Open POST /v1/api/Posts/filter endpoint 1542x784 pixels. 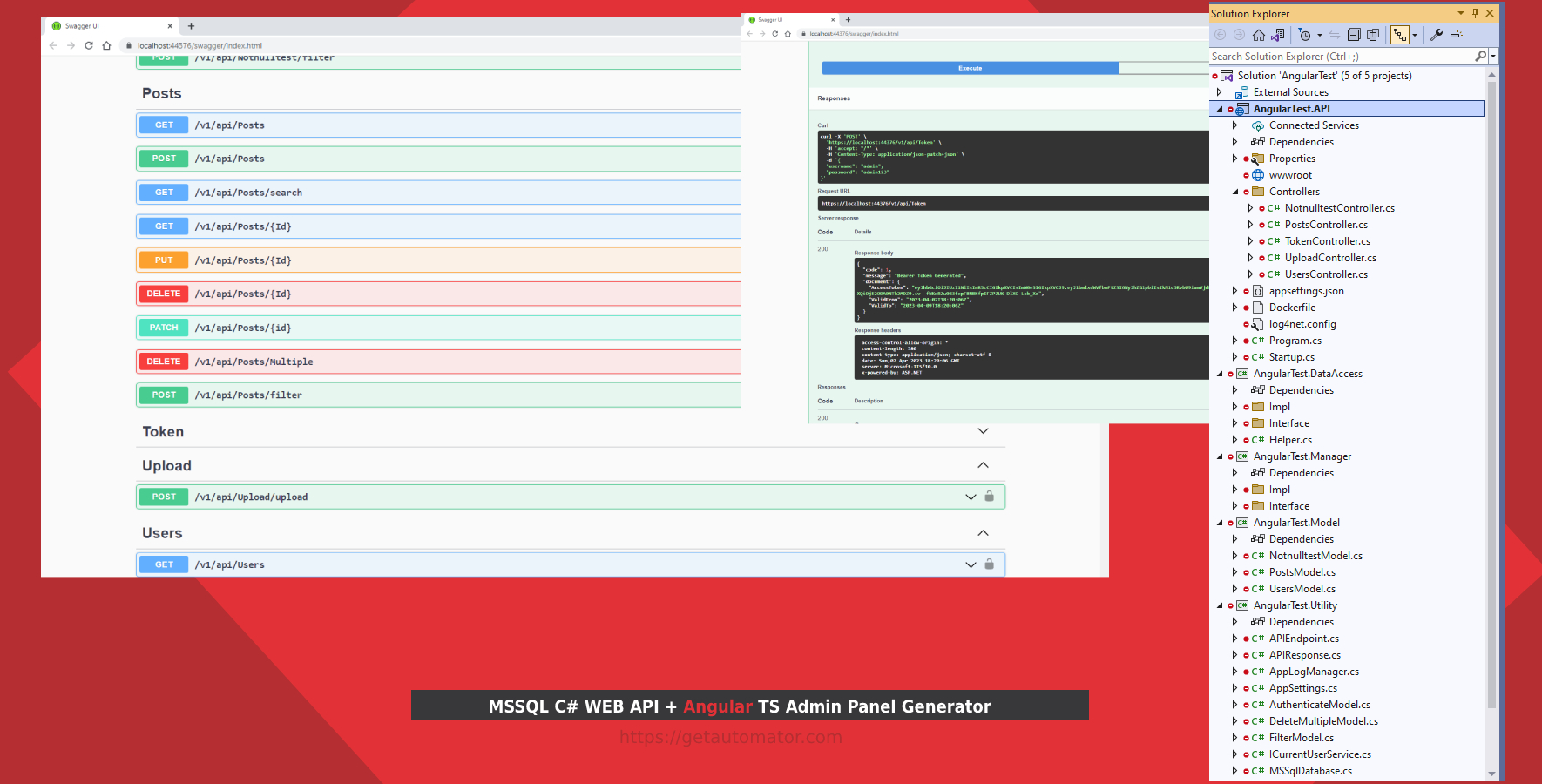coord(439,395)
